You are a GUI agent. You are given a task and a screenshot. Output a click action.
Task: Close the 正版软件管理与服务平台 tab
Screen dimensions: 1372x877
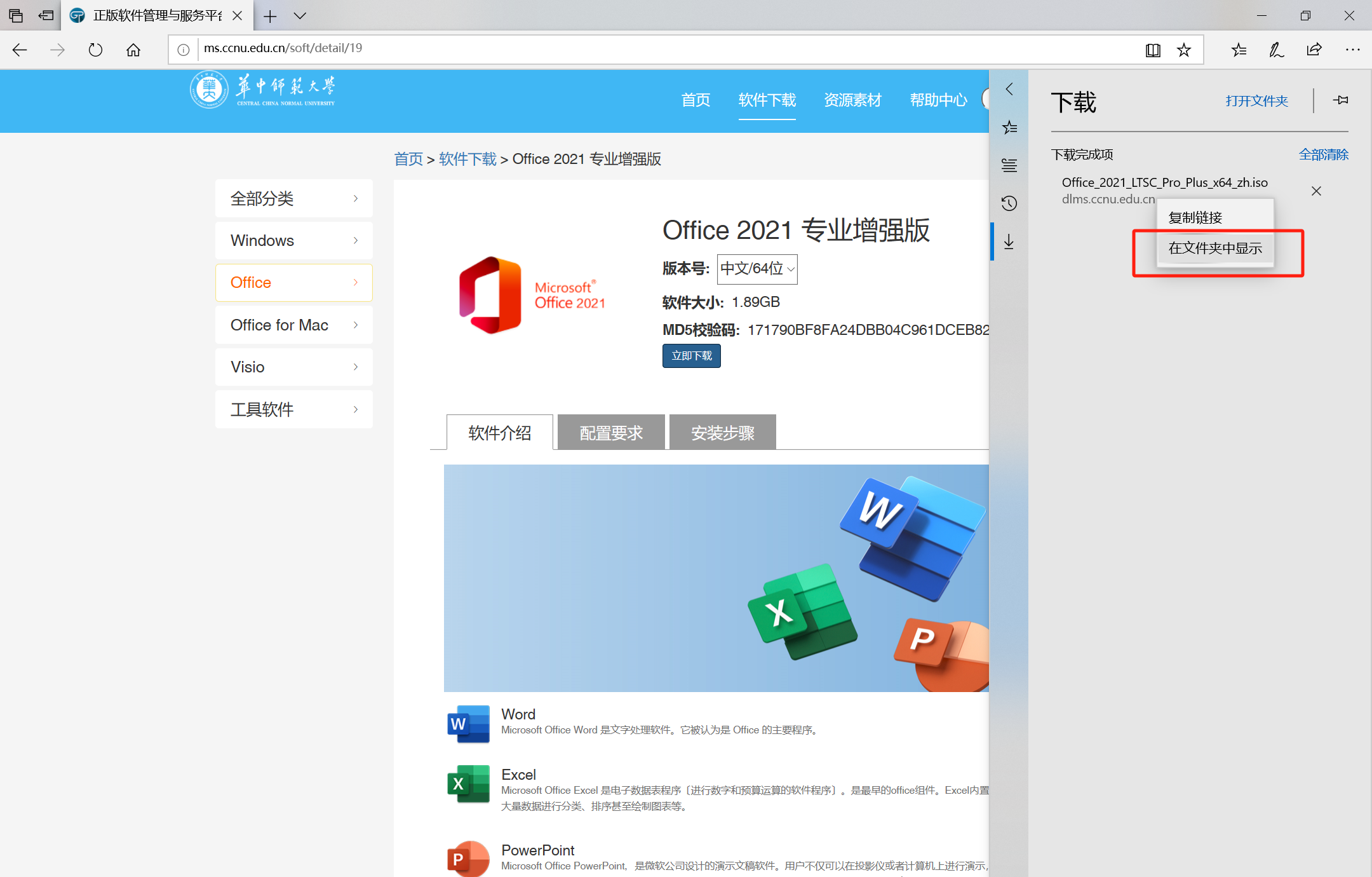point(237,16)
